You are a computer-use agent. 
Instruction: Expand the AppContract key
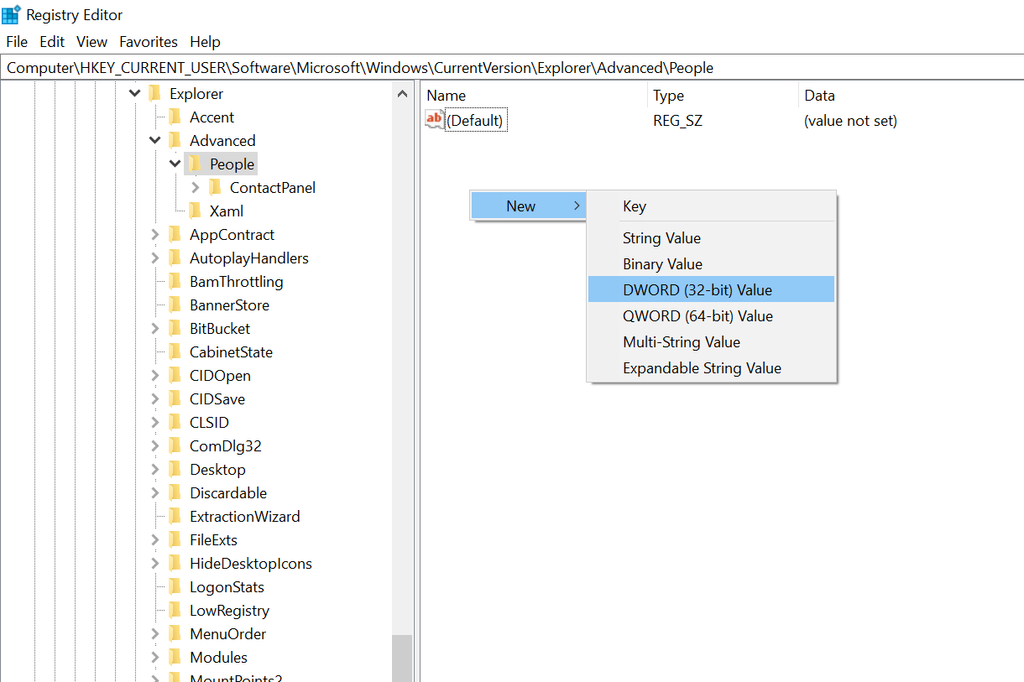(156, 234)
